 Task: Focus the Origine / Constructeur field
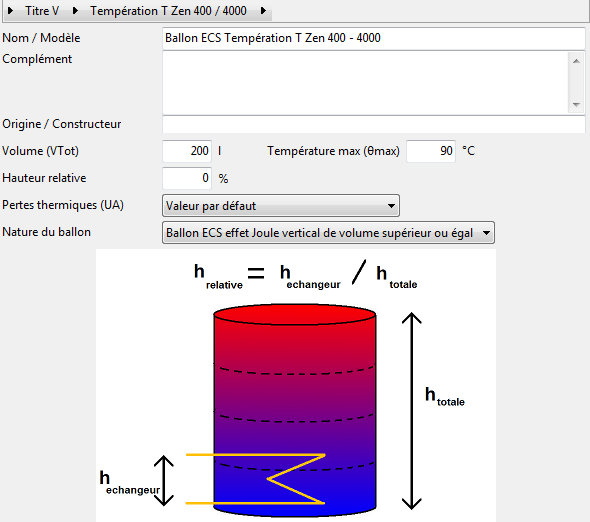tap(374, 124)
